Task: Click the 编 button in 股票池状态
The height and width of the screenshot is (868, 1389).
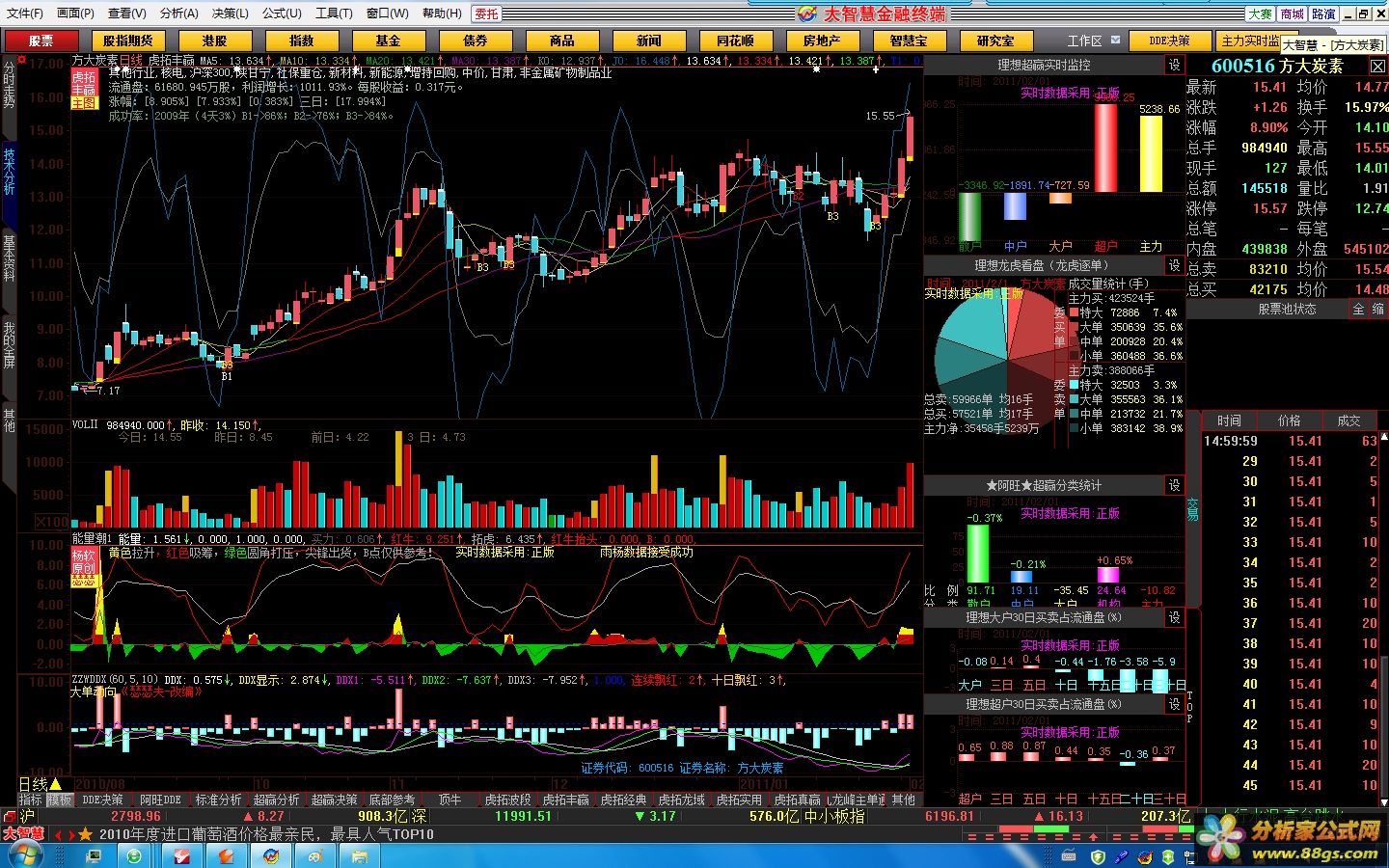Action: click(x=1378, y=310)
